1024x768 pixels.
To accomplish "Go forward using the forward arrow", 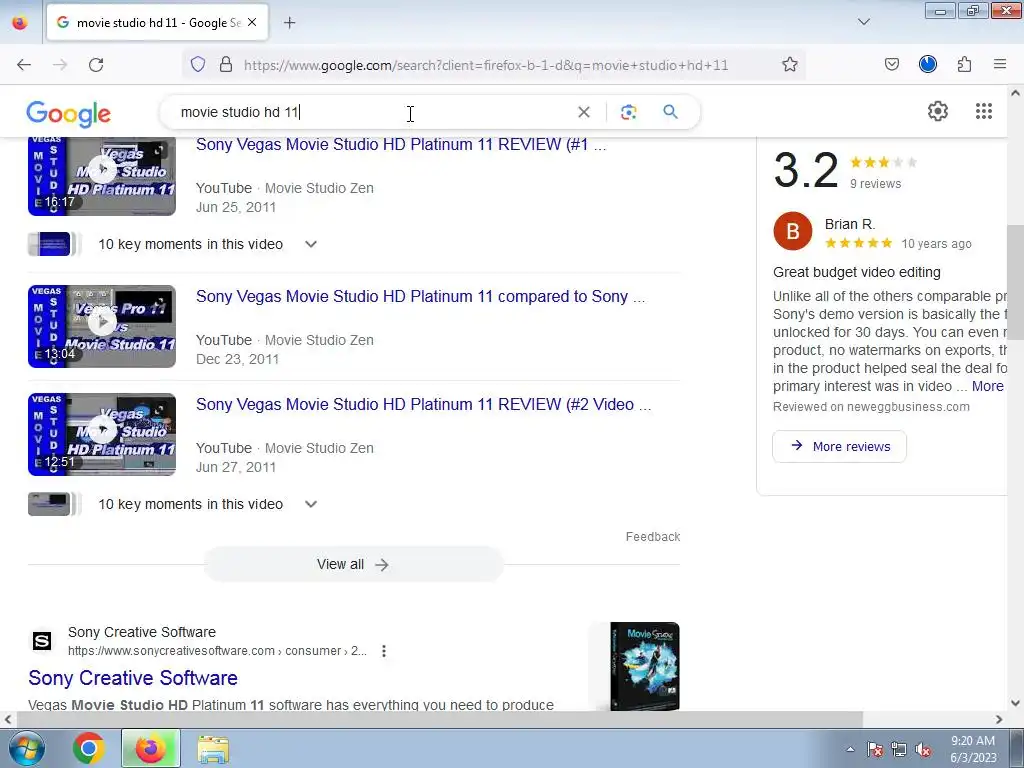I will point(60,65).
